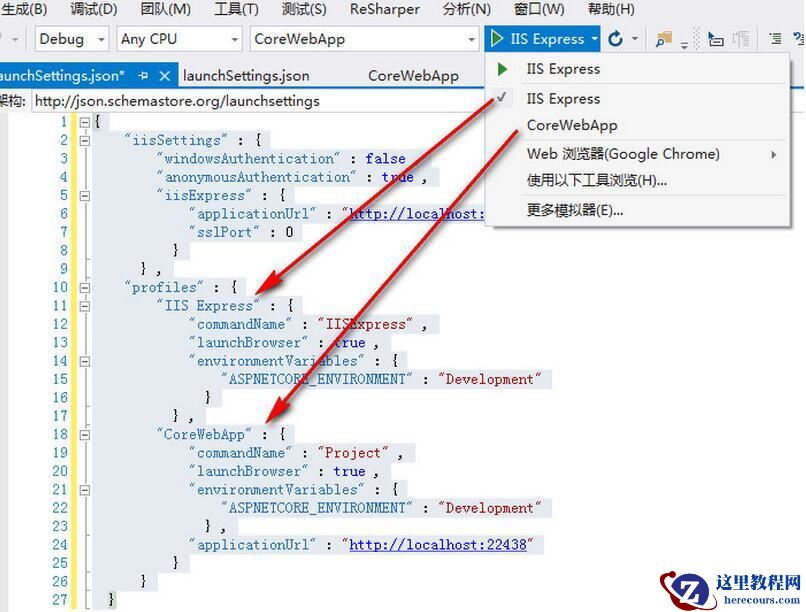Click "ASPNETCORE_ENVIRONMENT" key on line 22

point(317,508)
